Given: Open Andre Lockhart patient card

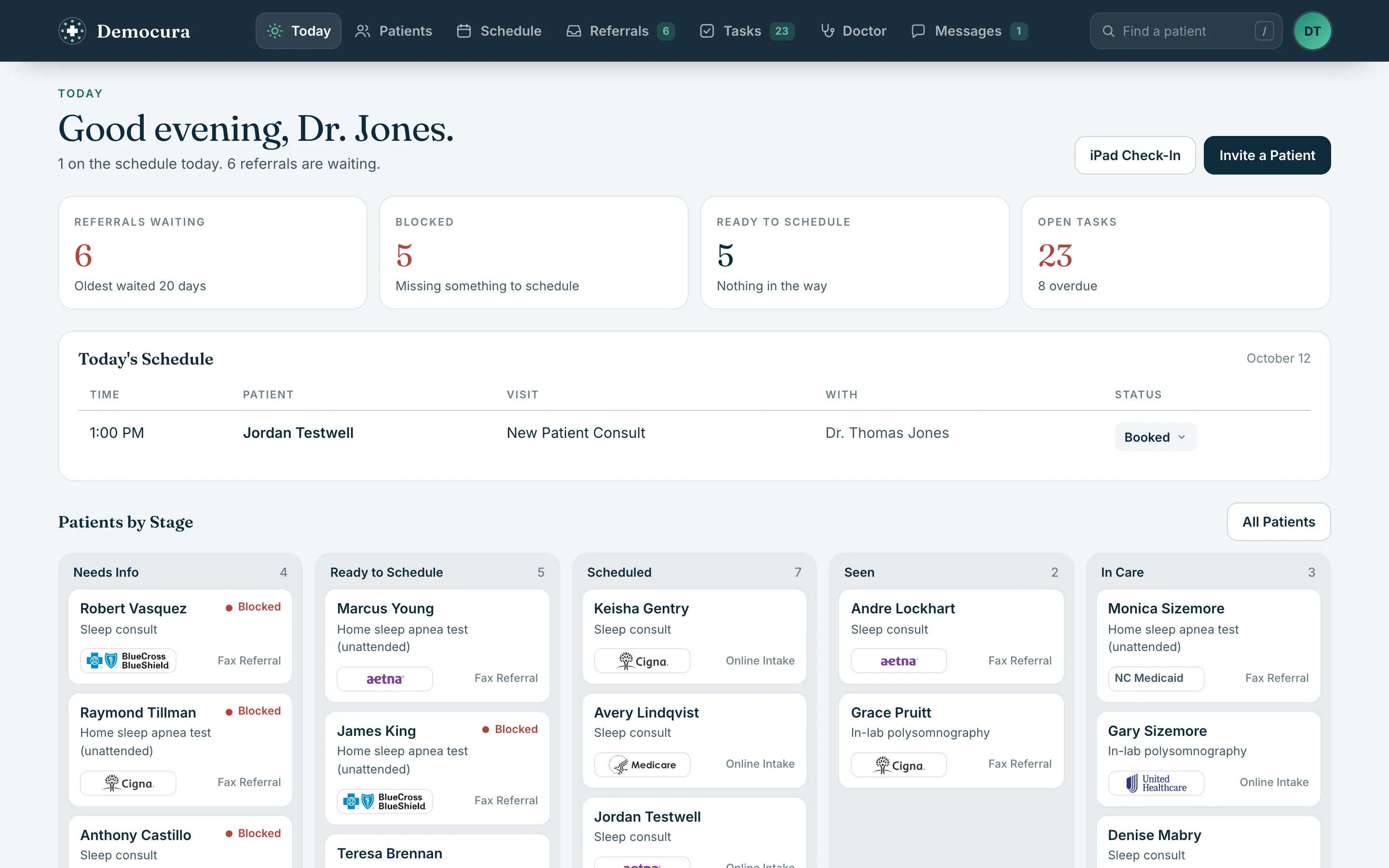Looking at the screenshot, I should [x=951, y=636].
